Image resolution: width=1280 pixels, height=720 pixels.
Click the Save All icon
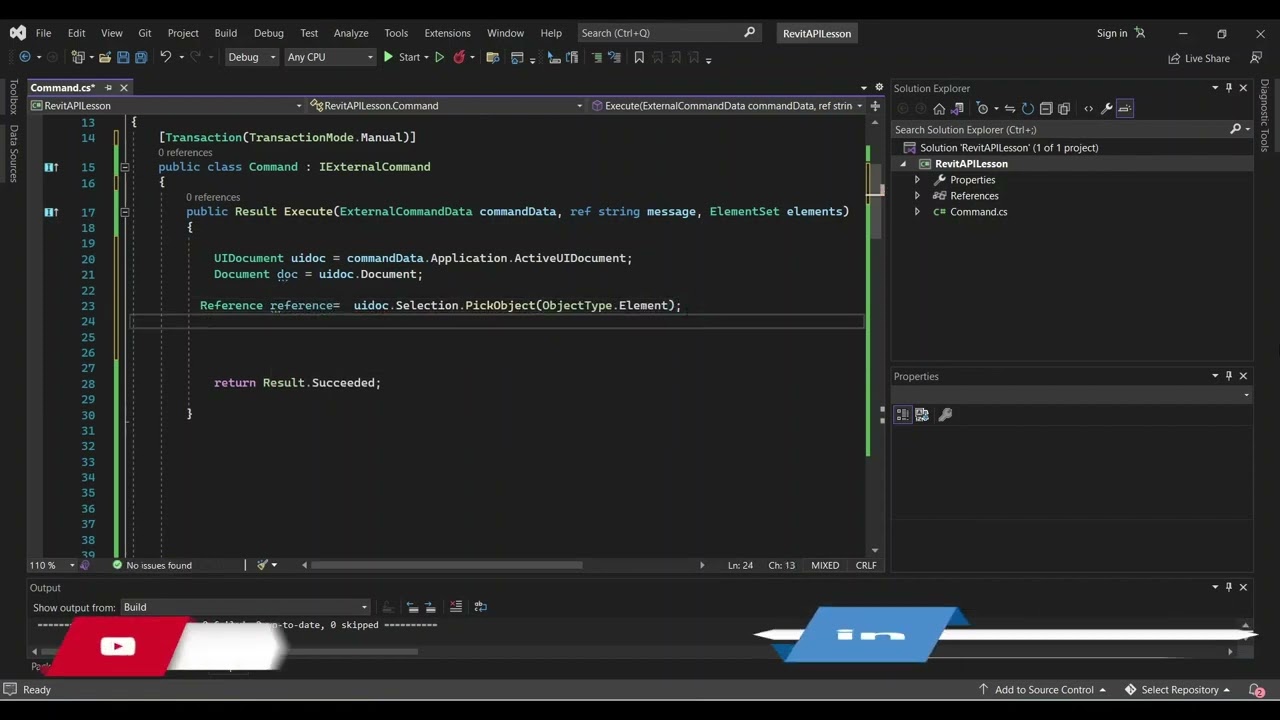click(x=141, y=57)
